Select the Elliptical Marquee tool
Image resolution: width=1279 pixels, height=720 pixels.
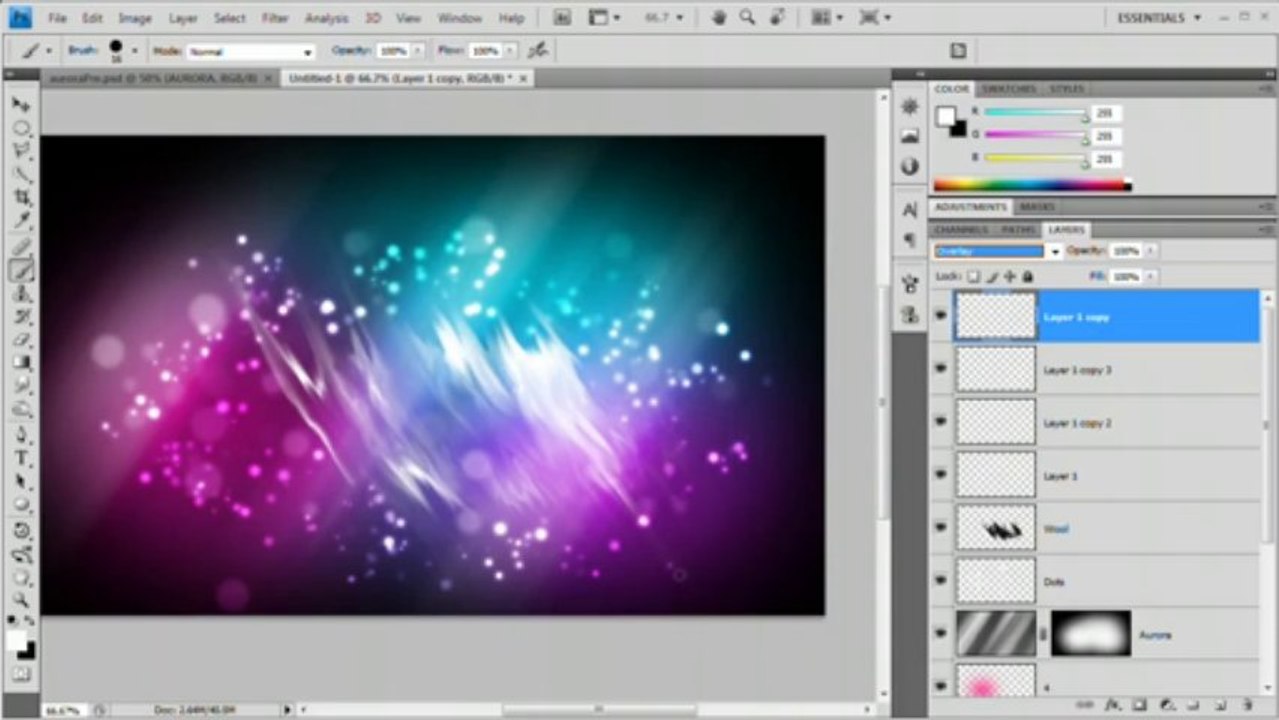pos(21,128)
